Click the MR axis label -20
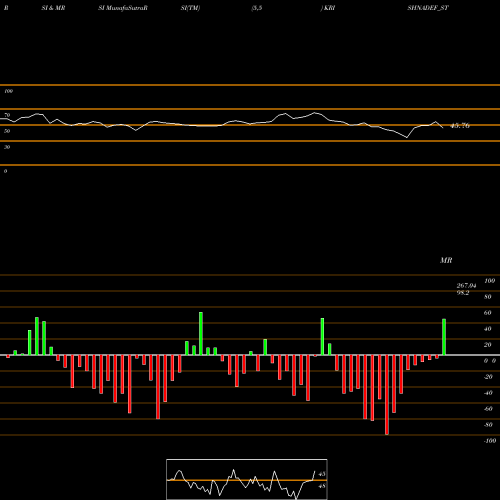Screen dimensions: 500x500 pyautogui.click(x=488, y=377)
